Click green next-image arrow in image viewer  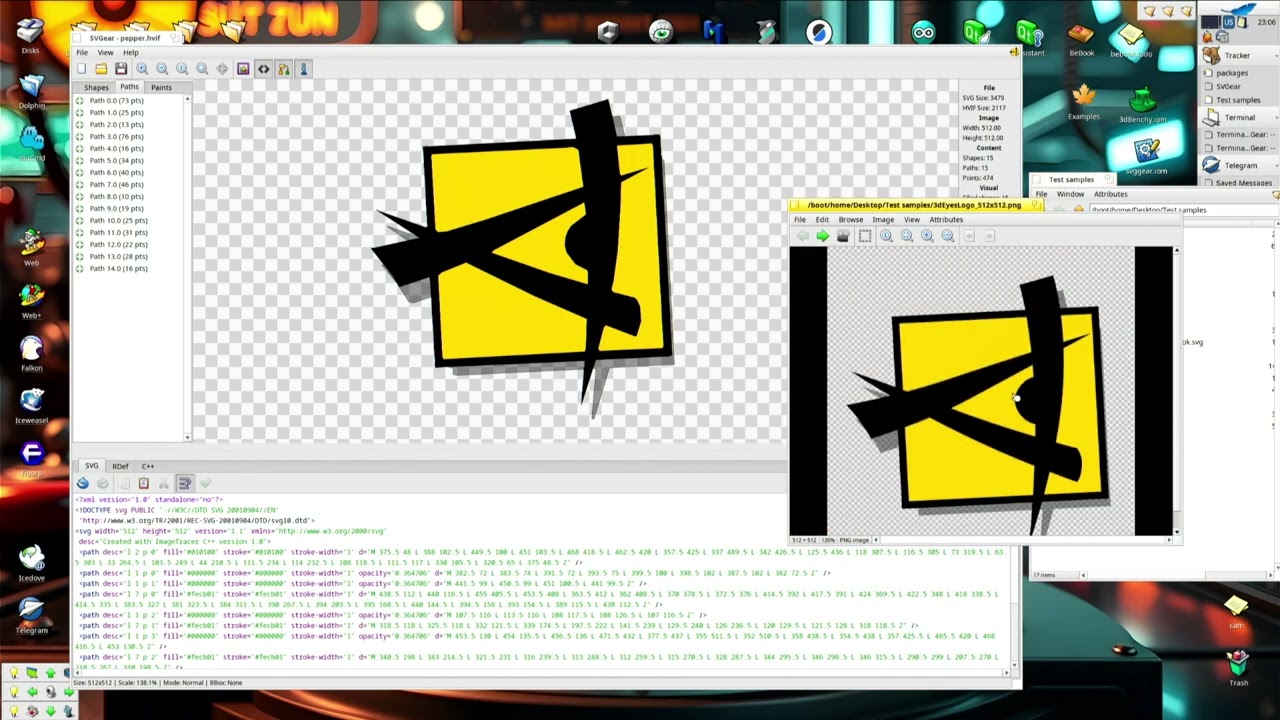pos(822,236)
